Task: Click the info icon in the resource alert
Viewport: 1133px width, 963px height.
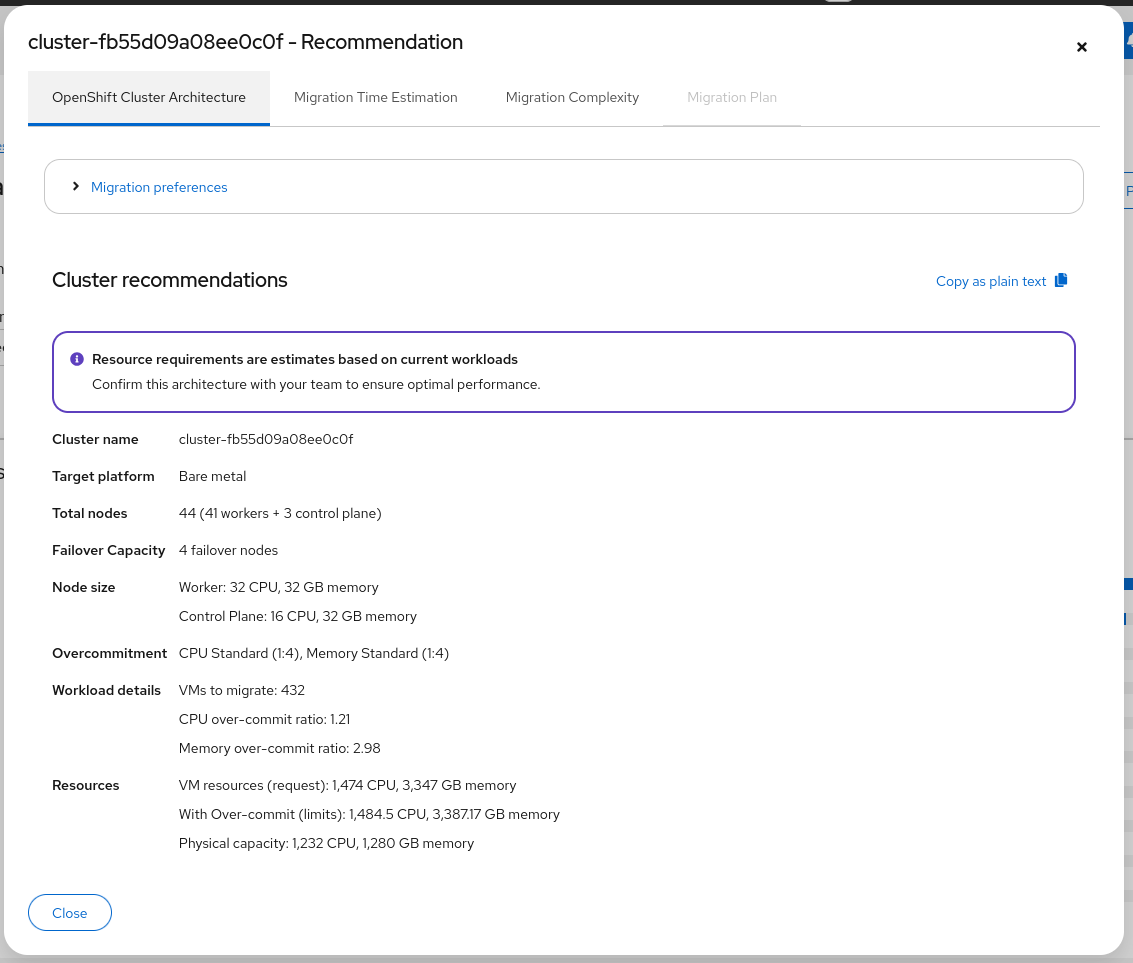Action: coord(77,359)
